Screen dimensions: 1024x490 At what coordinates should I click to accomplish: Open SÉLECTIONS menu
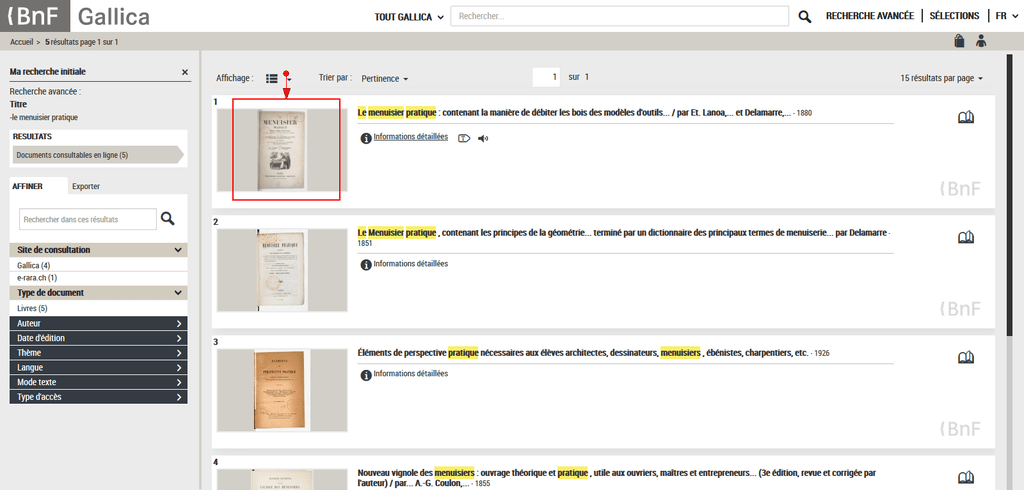pyautogui.click(x=954, y=16)
